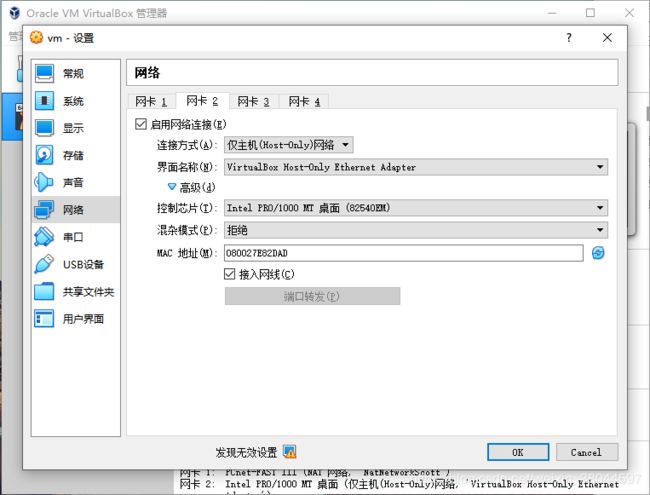Select the 用户界面 user interface icon
This screenshot has width=650, height=495.
click(x=44, y=319)
